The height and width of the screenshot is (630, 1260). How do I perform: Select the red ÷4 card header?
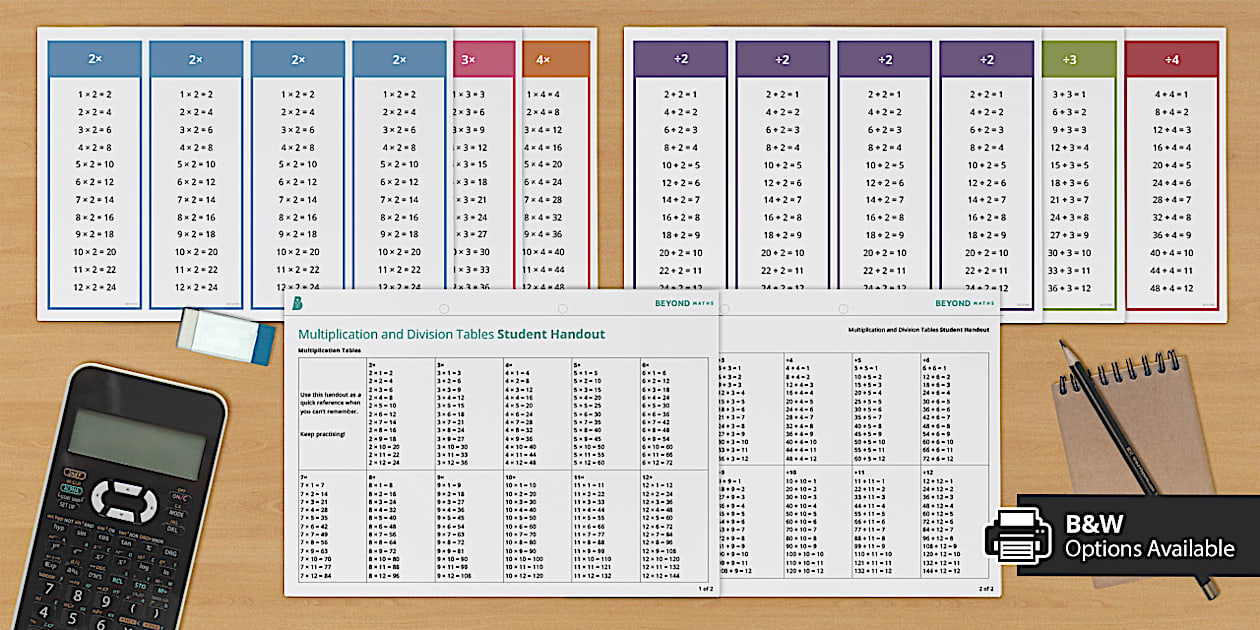click(x=1172, y=59)
